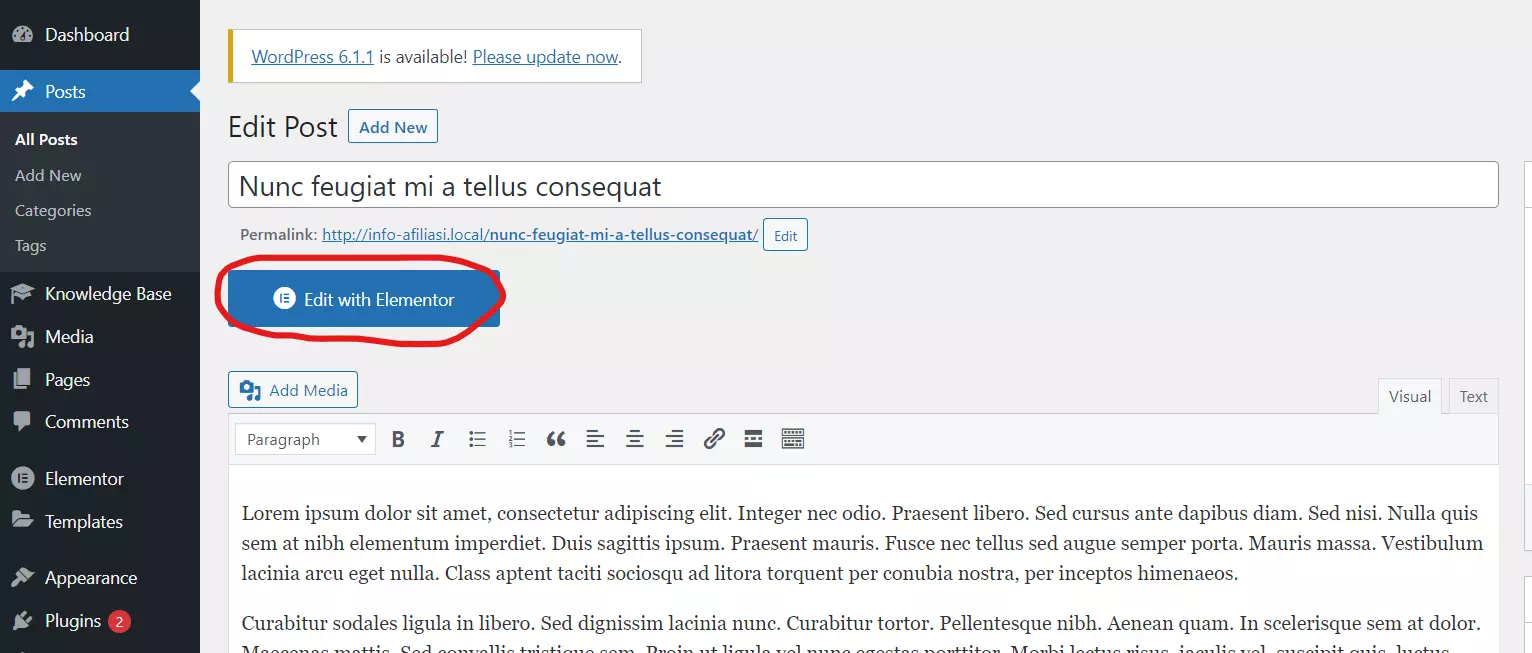Click the Comments speech bubble icon

pos(22,422)
